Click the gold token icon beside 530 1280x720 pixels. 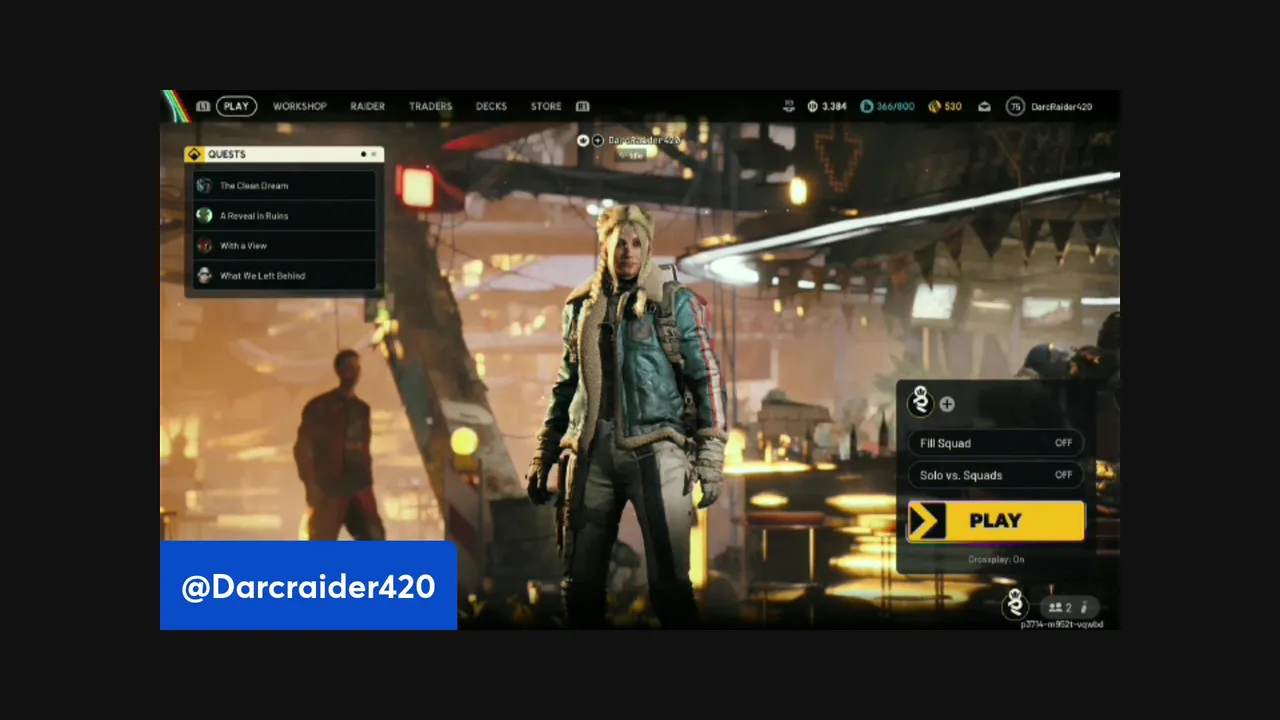(934, 106)
